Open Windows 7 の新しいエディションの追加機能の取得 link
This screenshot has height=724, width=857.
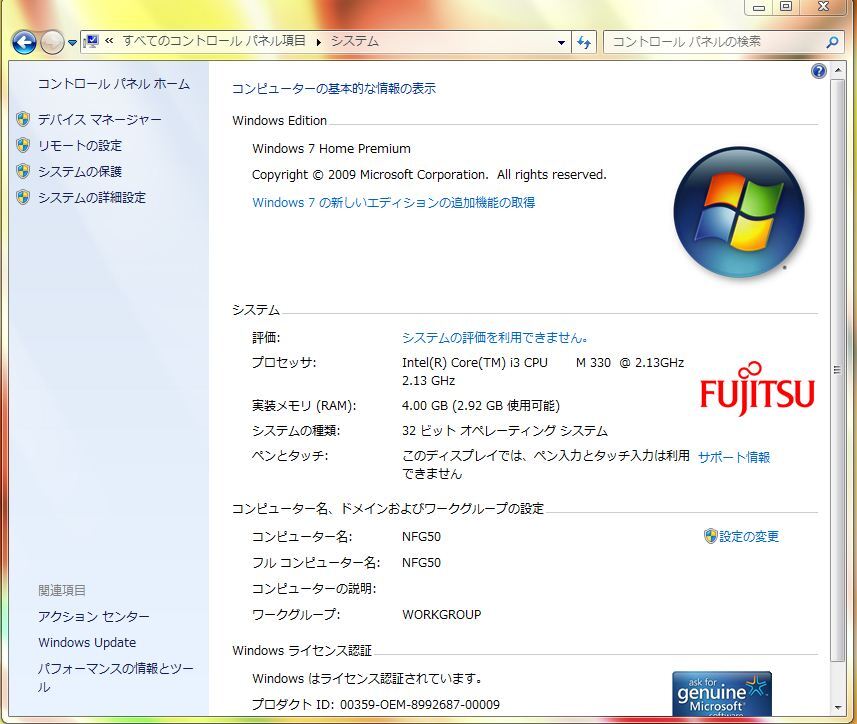pos(394,203)
